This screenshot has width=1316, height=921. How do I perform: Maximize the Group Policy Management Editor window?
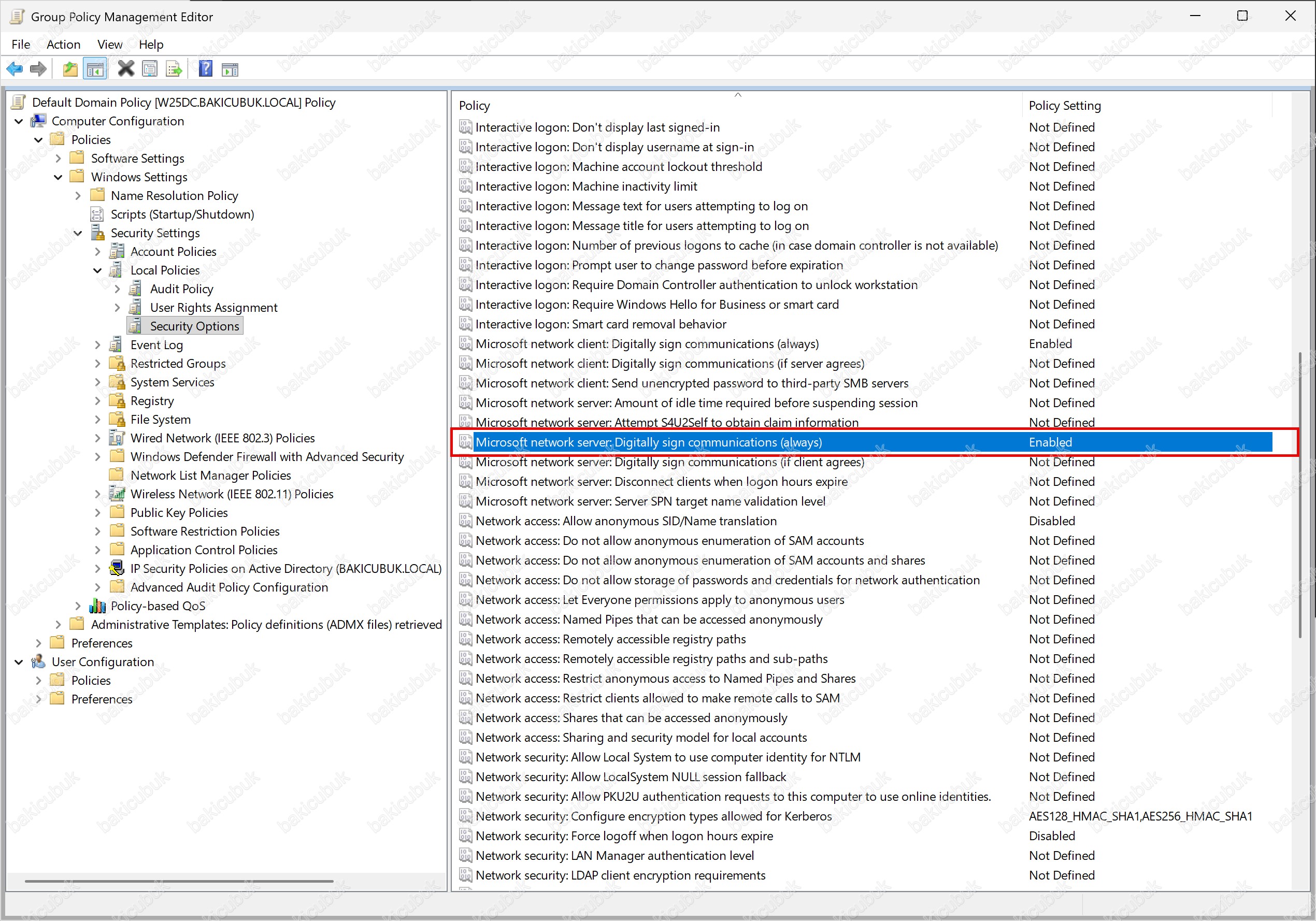1242,16
